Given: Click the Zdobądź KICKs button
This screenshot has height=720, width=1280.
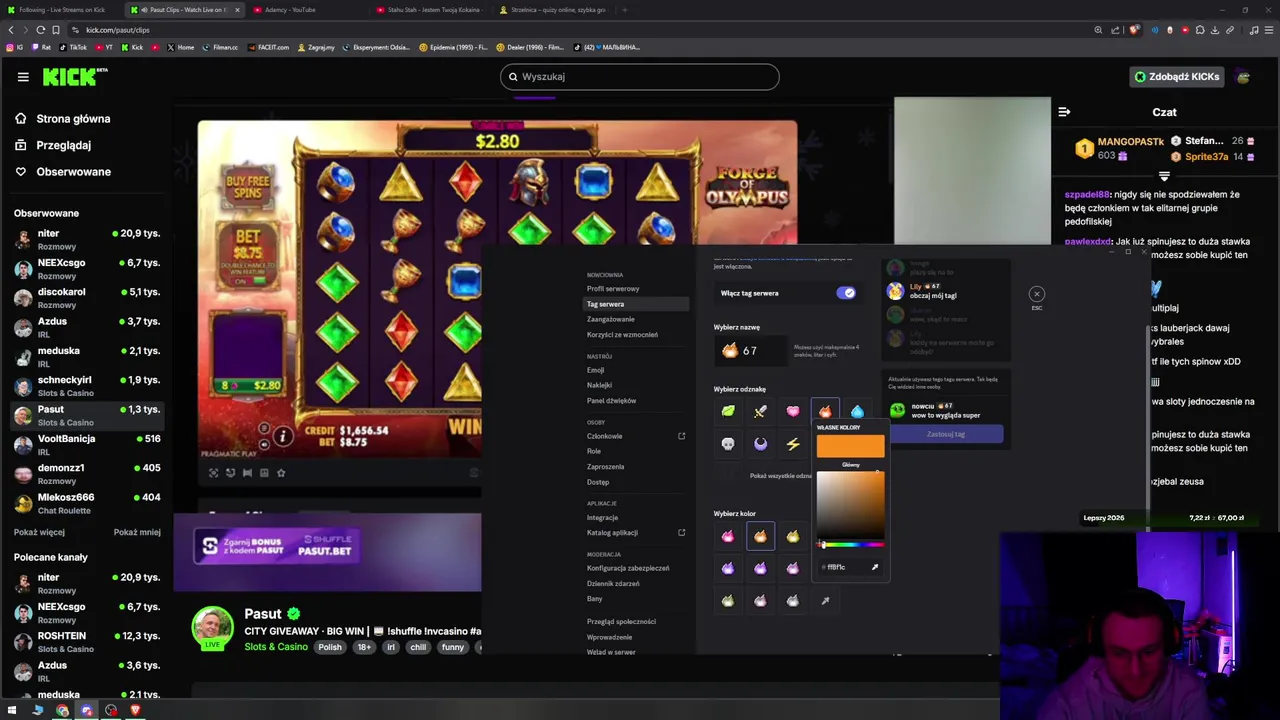Looking at the screenshot, I should [x=1177, y=77].
